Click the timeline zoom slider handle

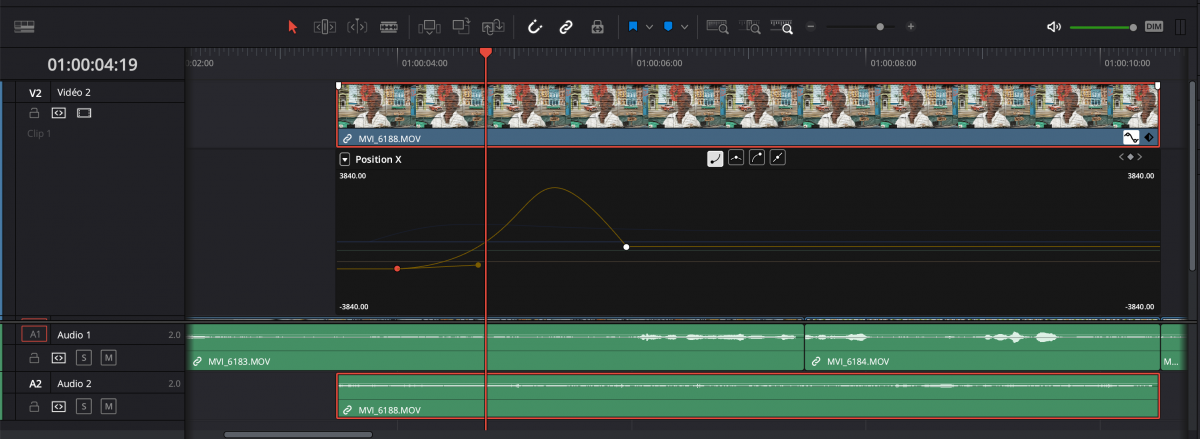[880, 27]
